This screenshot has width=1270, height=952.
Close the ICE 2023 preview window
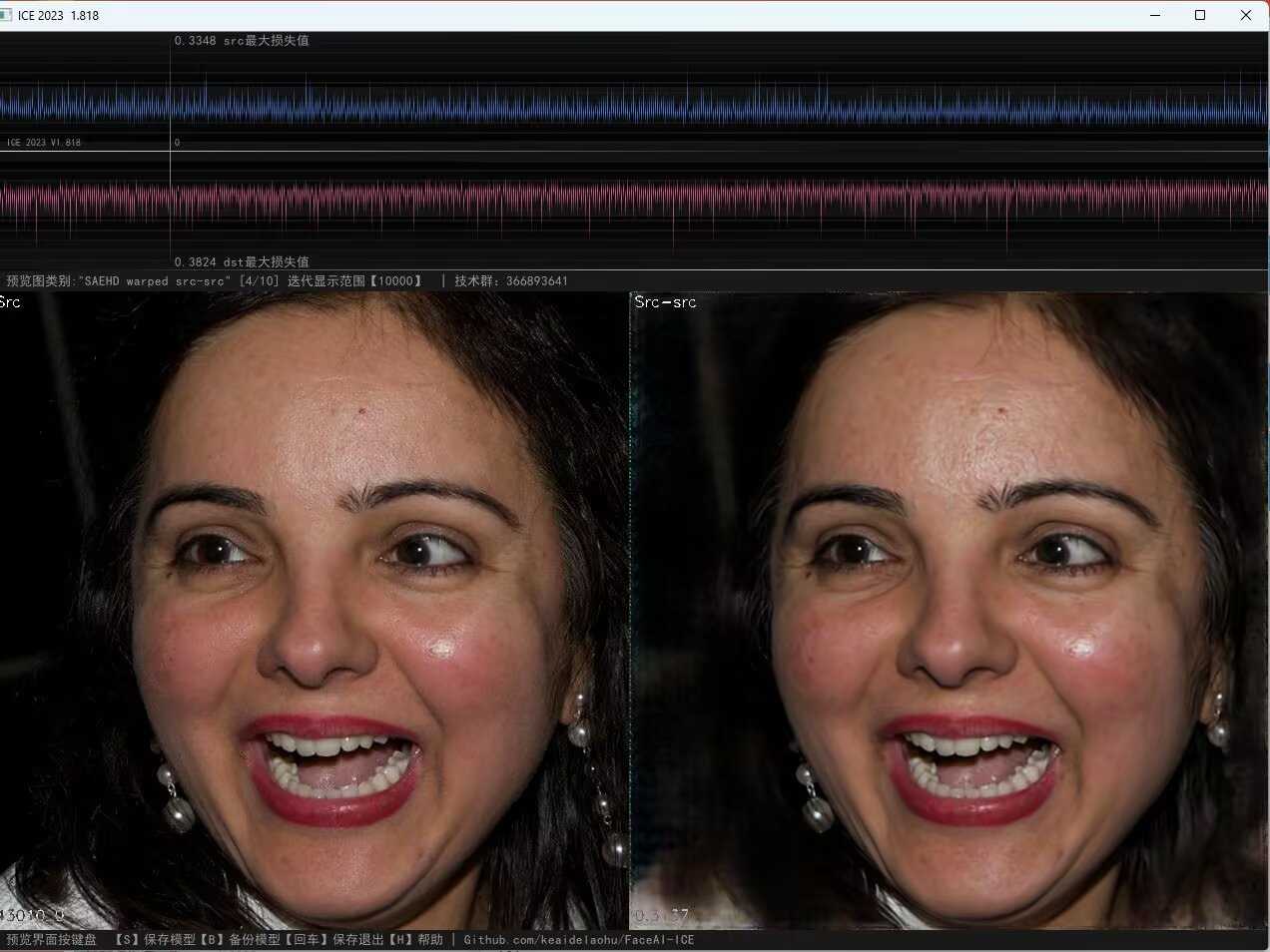(1245, 15)
